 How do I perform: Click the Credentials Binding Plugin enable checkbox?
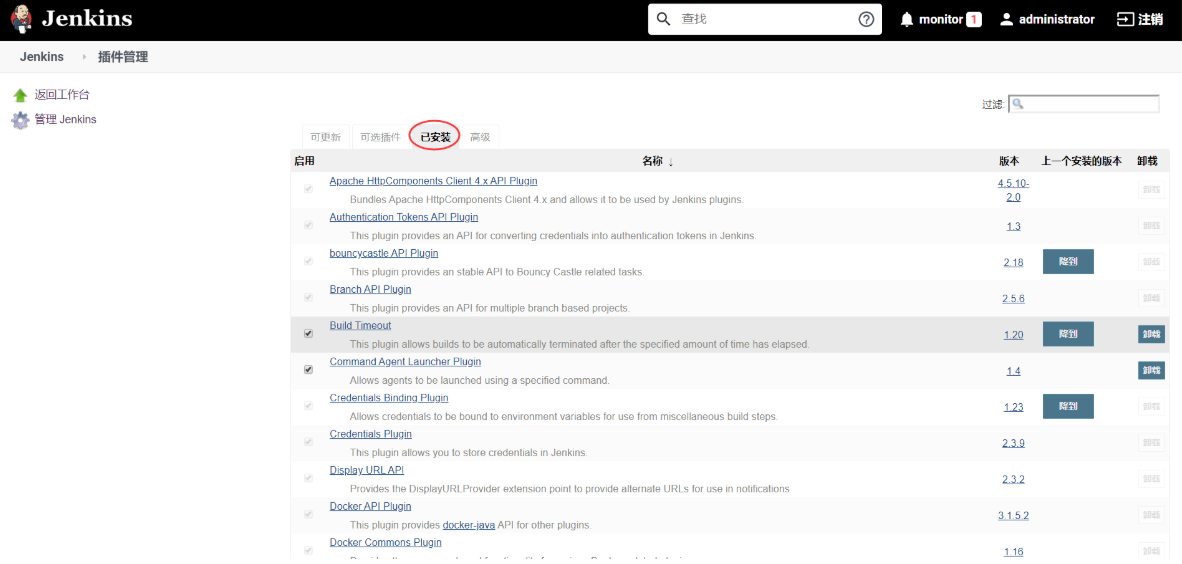[x=308, y=406]
